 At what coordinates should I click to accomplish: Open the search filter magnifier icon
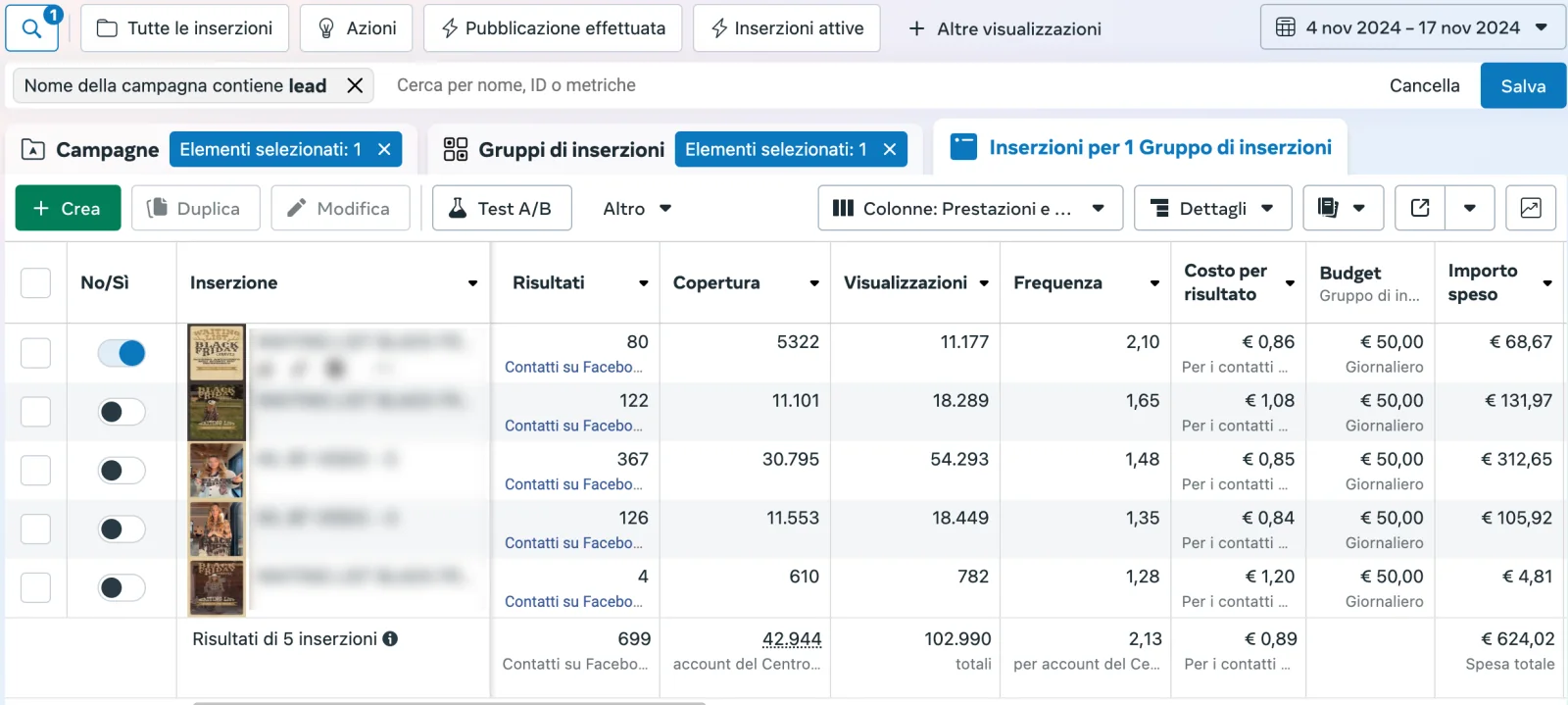tap(31, 28)
